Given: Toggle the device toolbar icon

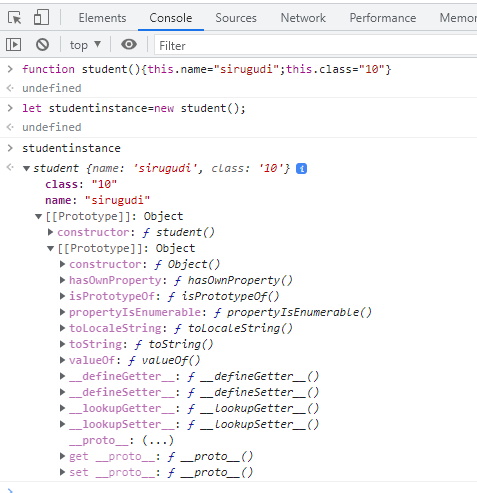Looking at the screenshot, I should click(x=41, y=17).
